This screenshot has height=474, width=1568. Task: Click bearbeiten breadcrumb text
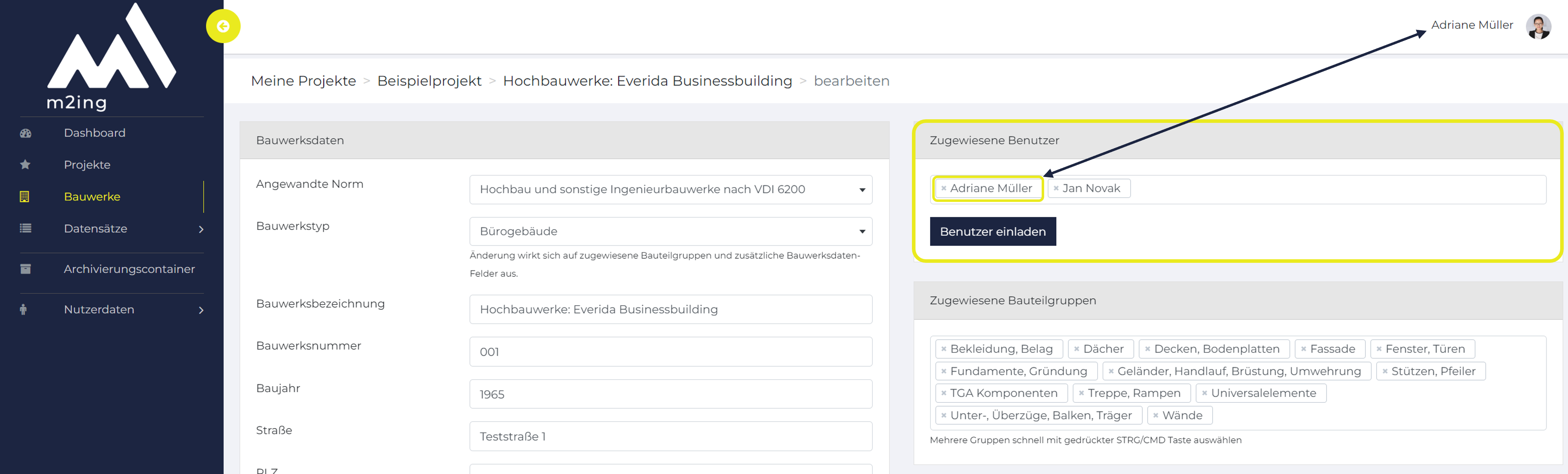(851, 81)
